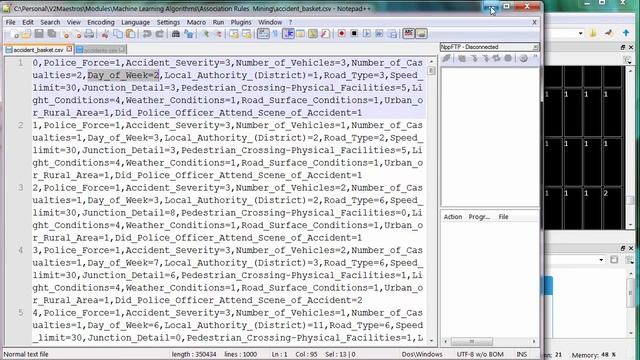Start macro recording with the red dot

tap(342, 34)
